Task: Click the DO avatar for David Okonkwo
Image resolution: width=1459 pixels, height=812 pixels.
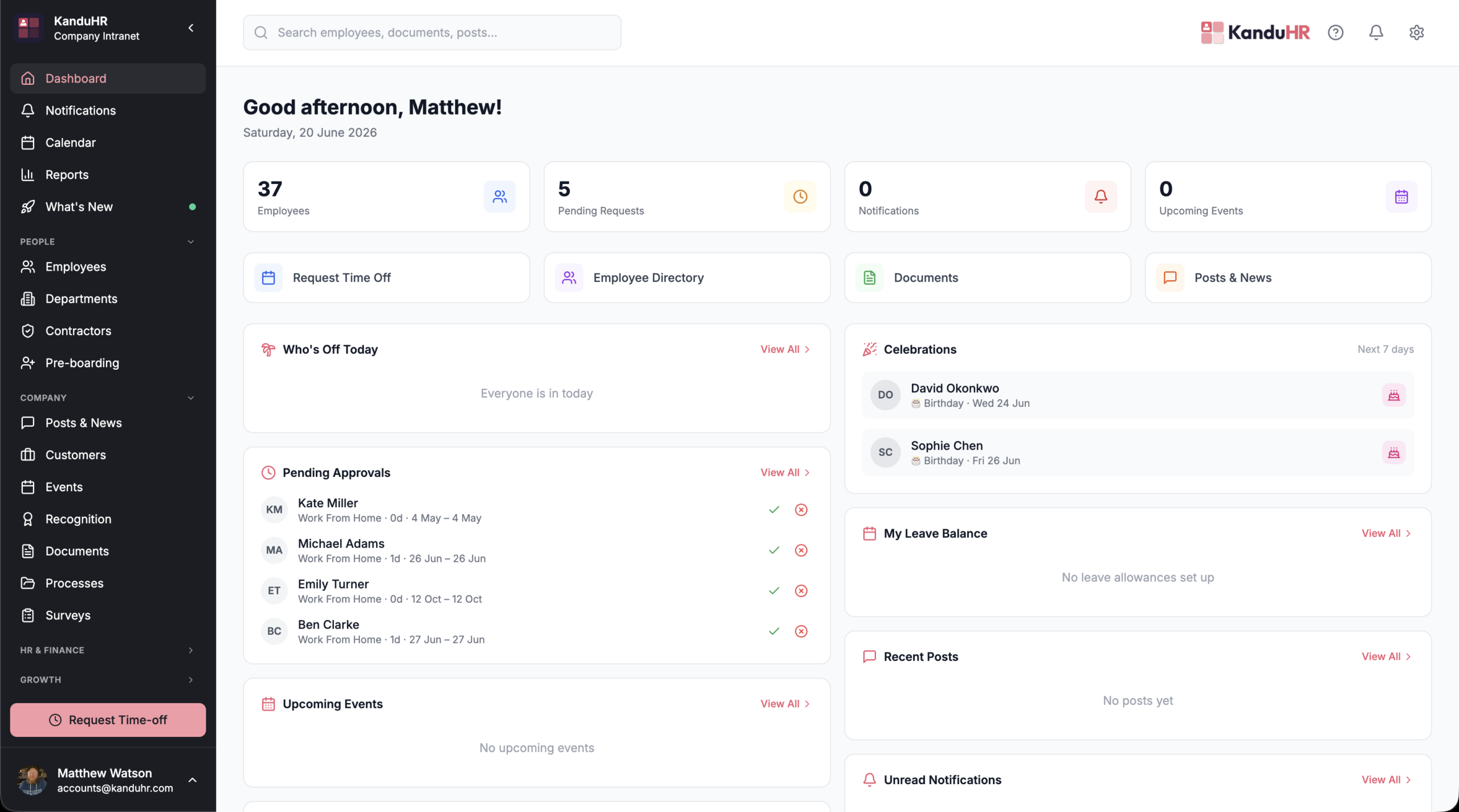Action: (885, 395)
